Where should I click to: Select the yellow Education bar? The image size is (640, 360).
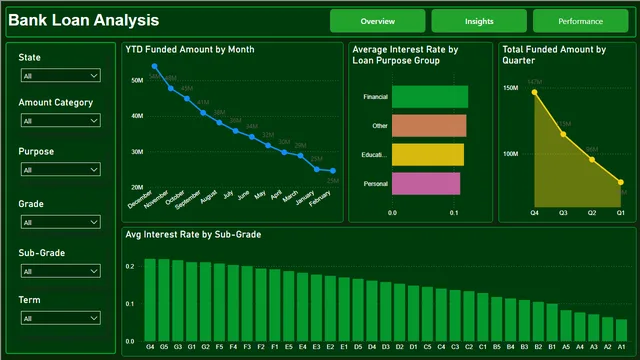click(x=428, y=155)
